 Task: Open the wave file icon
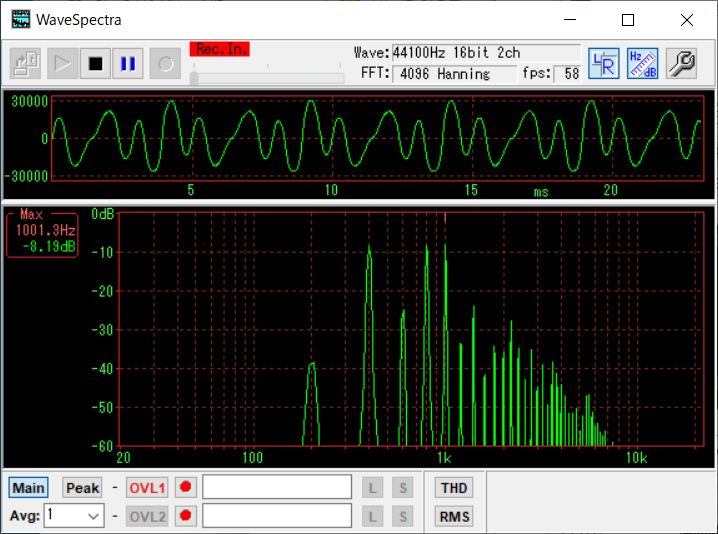(26, 63)
